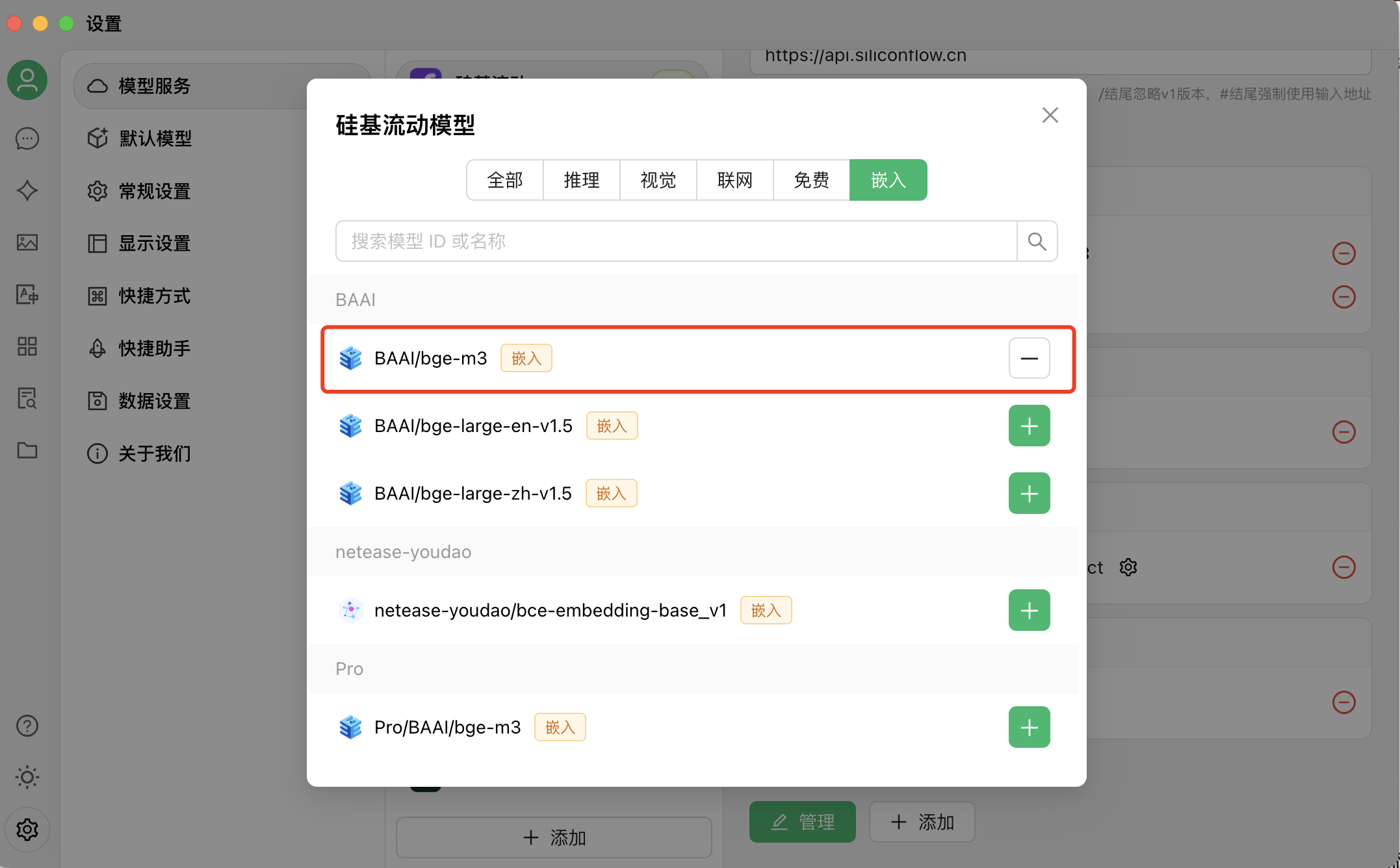Add the Pro/BAAI/bge-m3 model
This screenshot has height=868, width=1400.
pyautogui.click(x=1029, y=727)
